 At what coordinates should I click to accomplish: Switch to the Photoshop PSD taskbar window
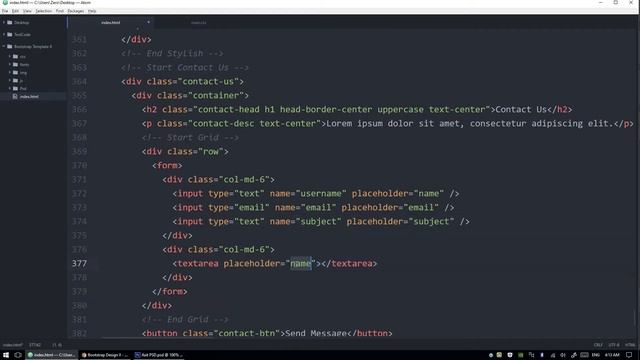[159, 355]
